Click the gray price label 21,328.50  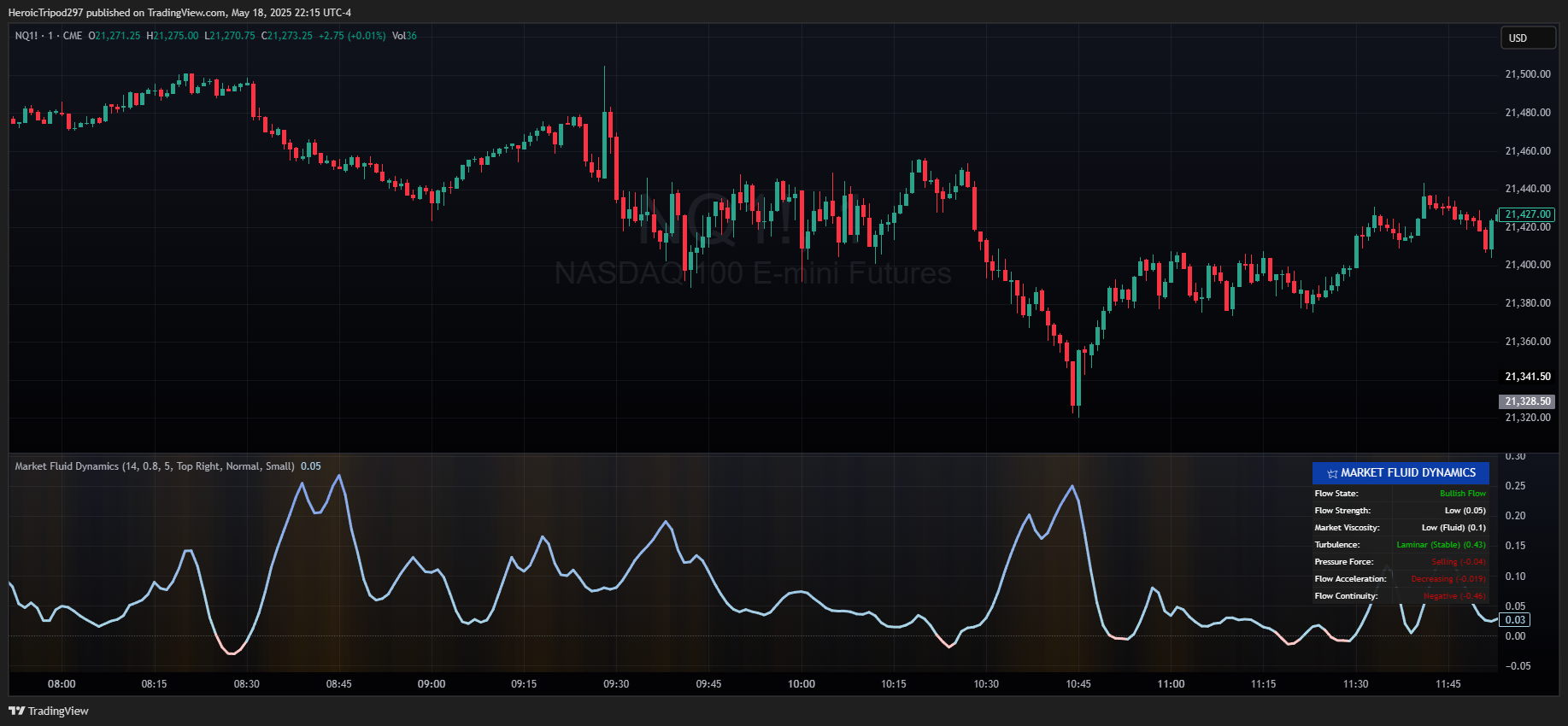(x=1528, y=401)
